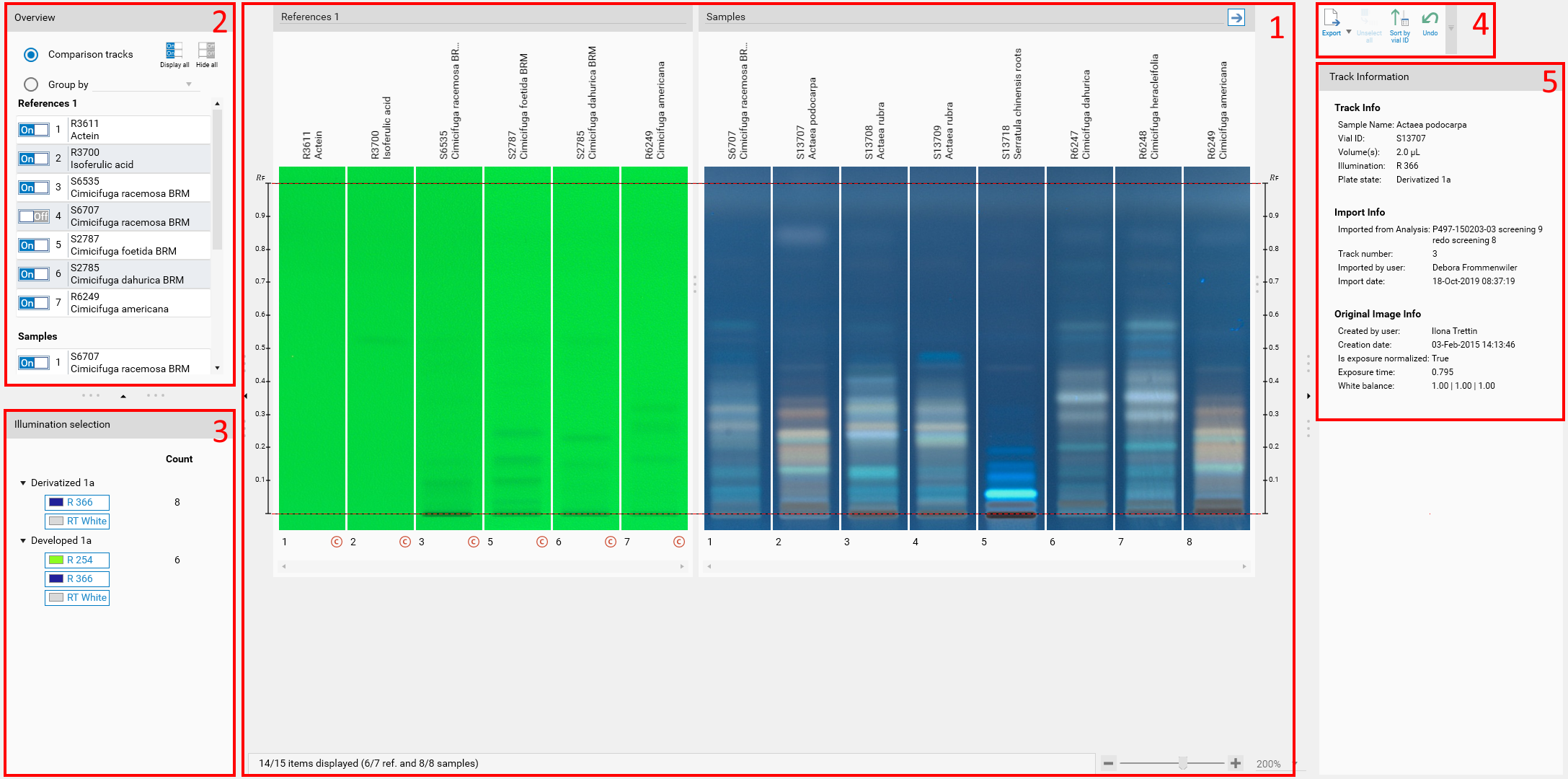The height and width of the screenshot is (779, 1568).
Task: Select R 254 illumination under Developed 1a
Action: point(77,560)
